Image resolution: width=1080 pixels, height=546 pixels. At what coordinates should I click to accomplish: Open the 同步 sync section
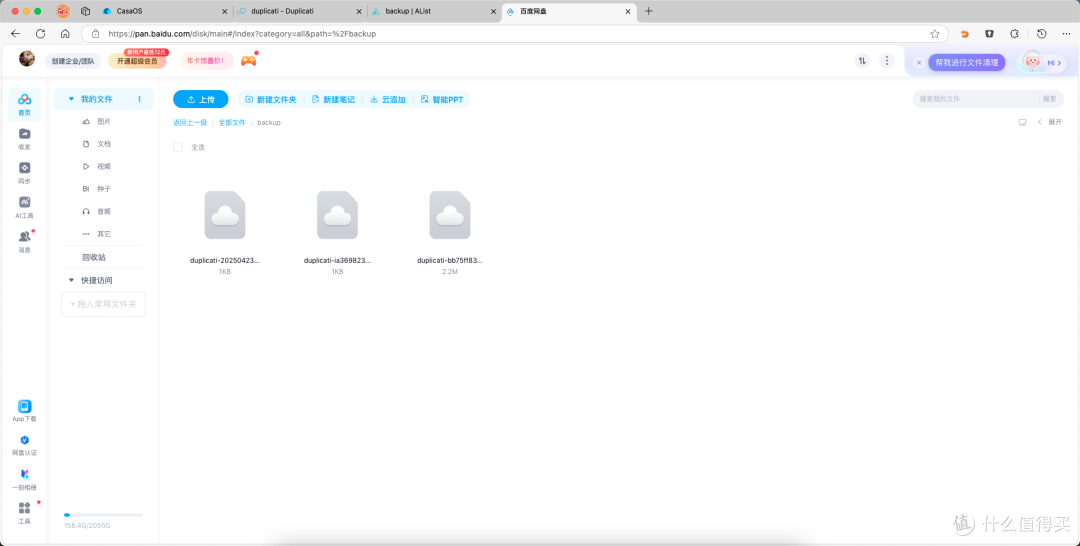(25, 173)
